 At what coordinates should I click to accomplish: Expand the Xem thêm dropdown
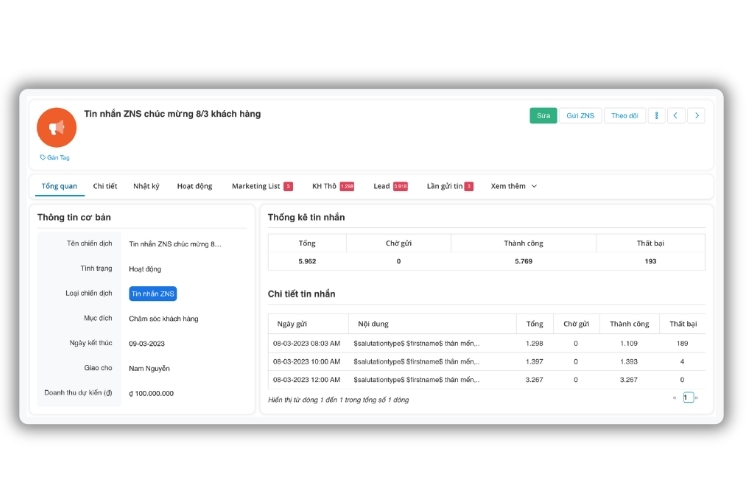(x=514, y=186)
